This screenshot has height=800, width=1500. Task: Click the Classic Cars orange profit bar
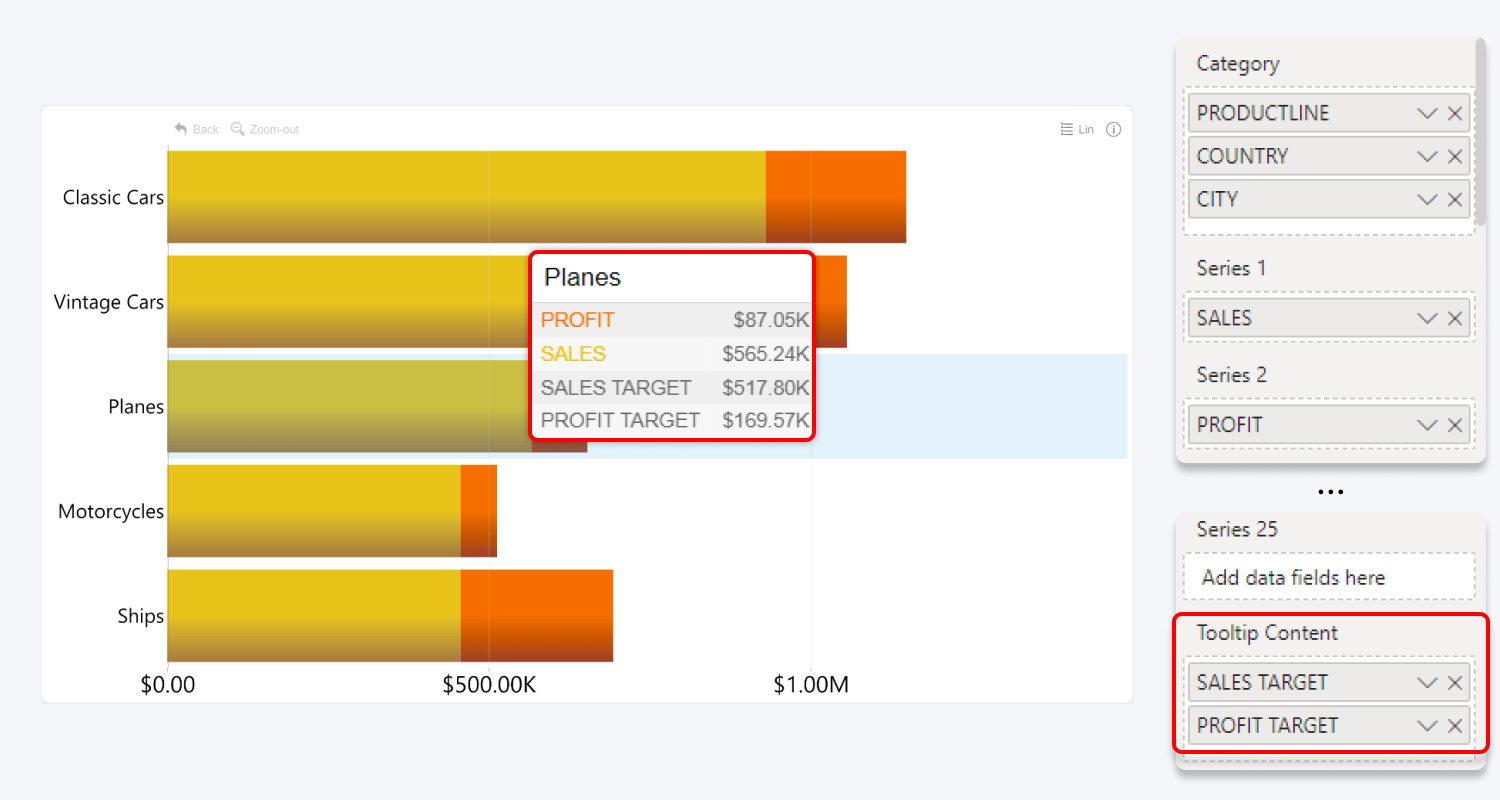[x=836, y=196]
